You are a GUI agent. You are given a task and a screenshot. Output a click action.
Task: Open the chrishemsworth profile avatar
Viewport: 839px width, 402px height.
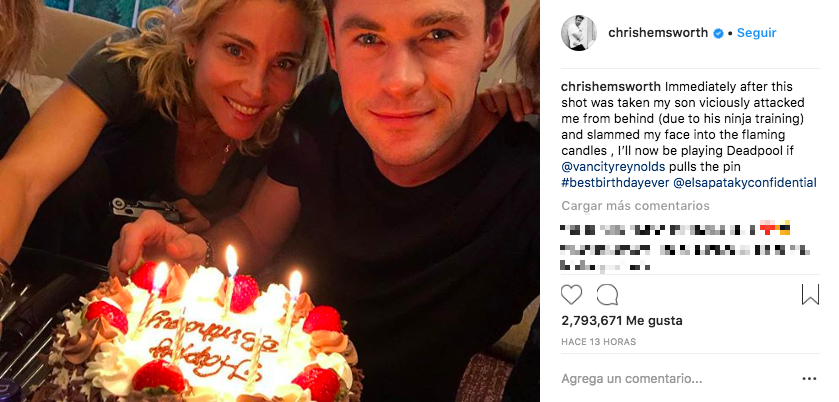[x=578, y=33]
